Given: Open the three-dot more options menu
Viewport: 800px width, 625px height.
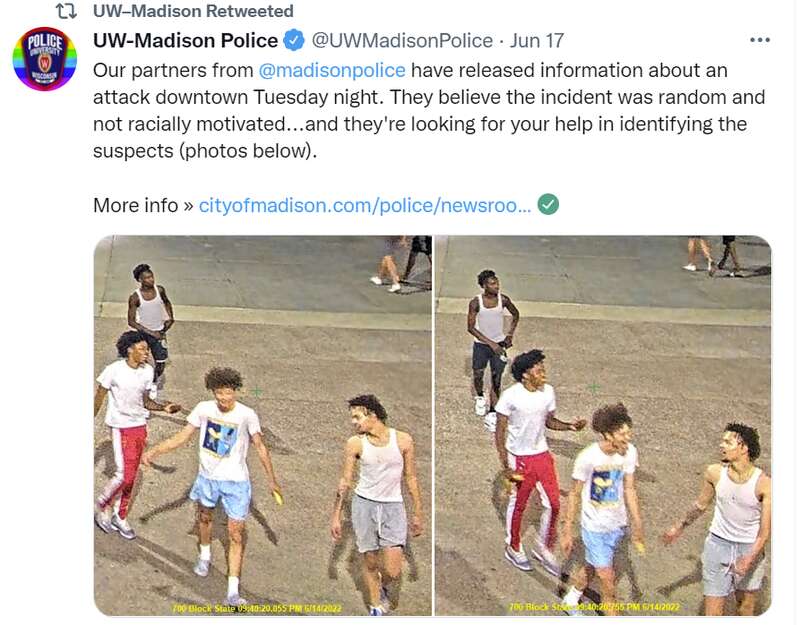Looking at the screenshot, I should click(x=760, y=40).
